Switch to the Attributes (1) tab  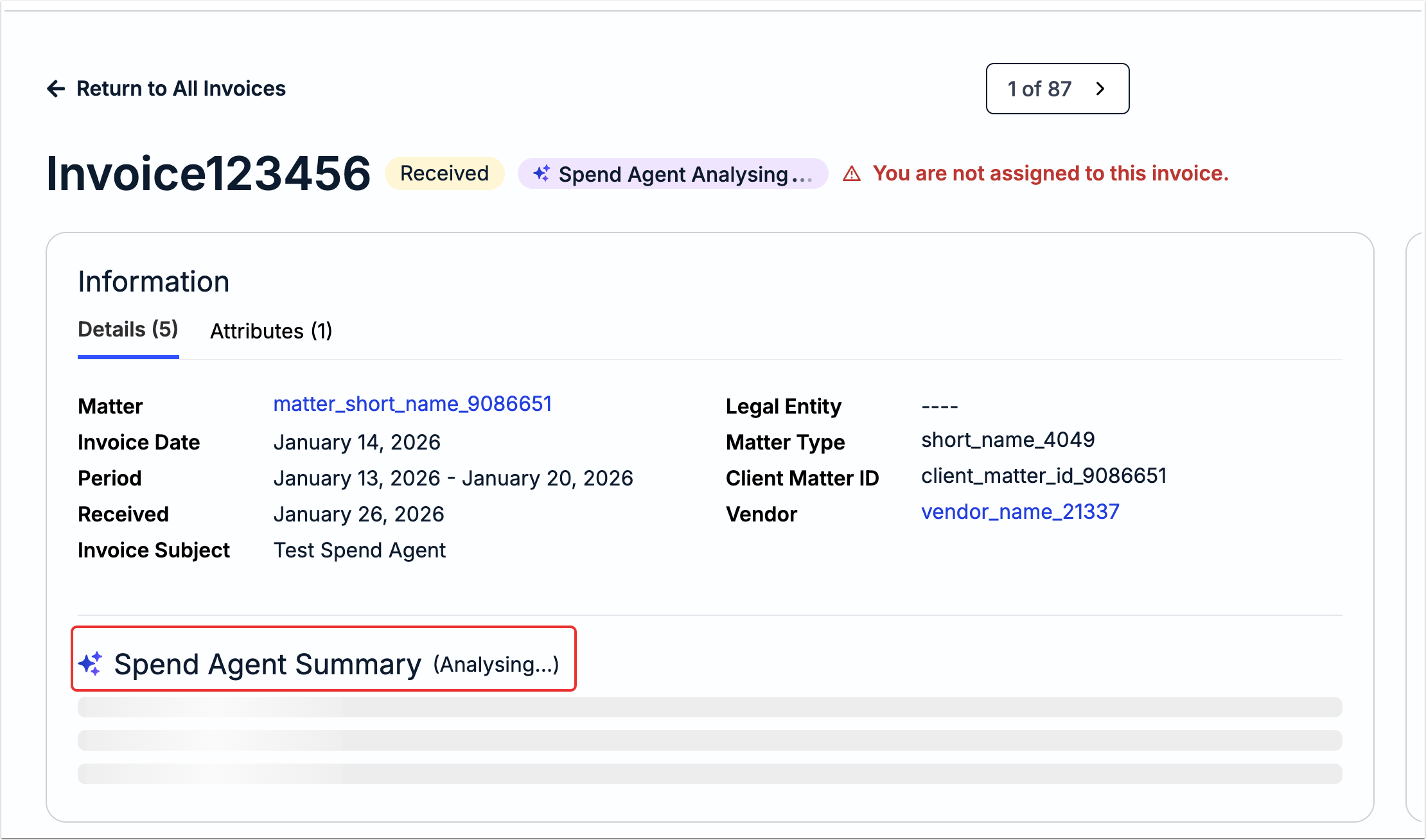point(271,331)
